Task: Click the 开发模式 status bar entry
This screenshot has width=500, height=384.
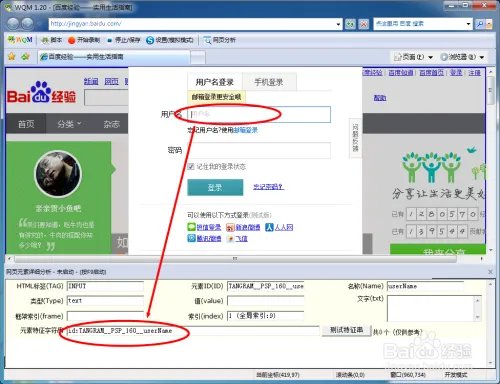Action: point(456,375)
